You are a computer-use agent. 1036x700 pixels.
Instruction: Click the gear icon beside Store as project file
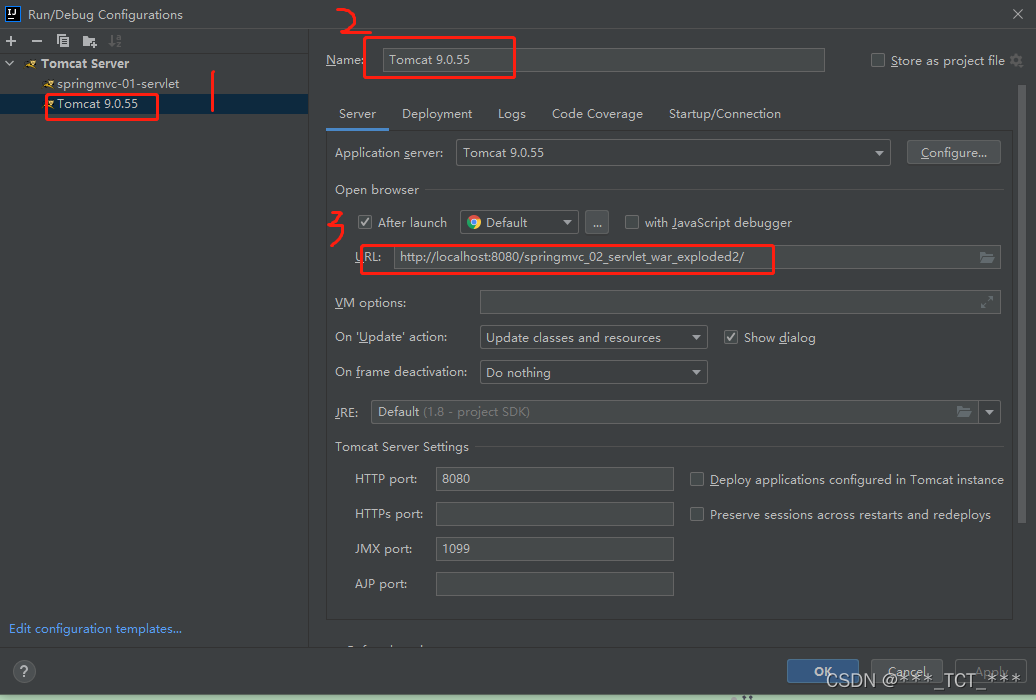[1017, 60]
